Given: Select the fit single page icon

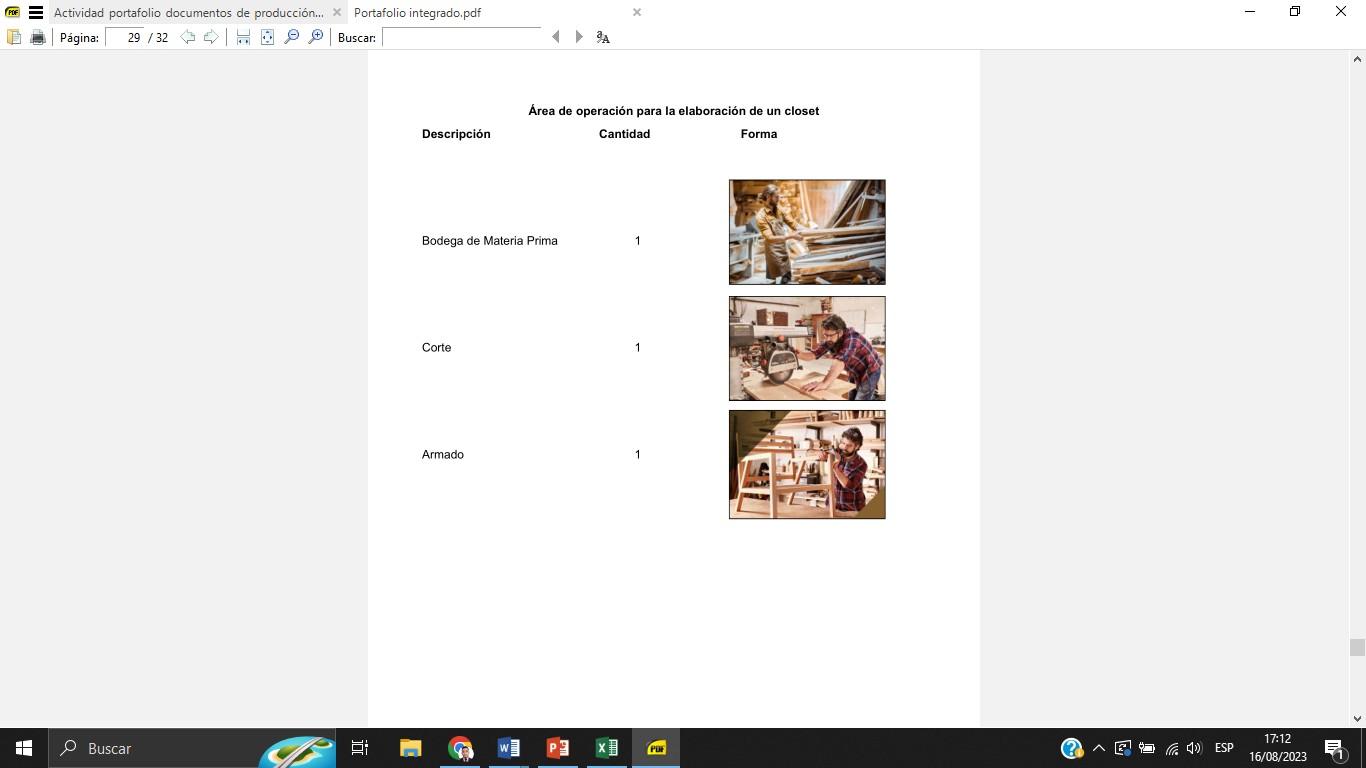Looking at the screenshot, I should tap(267, 37).
